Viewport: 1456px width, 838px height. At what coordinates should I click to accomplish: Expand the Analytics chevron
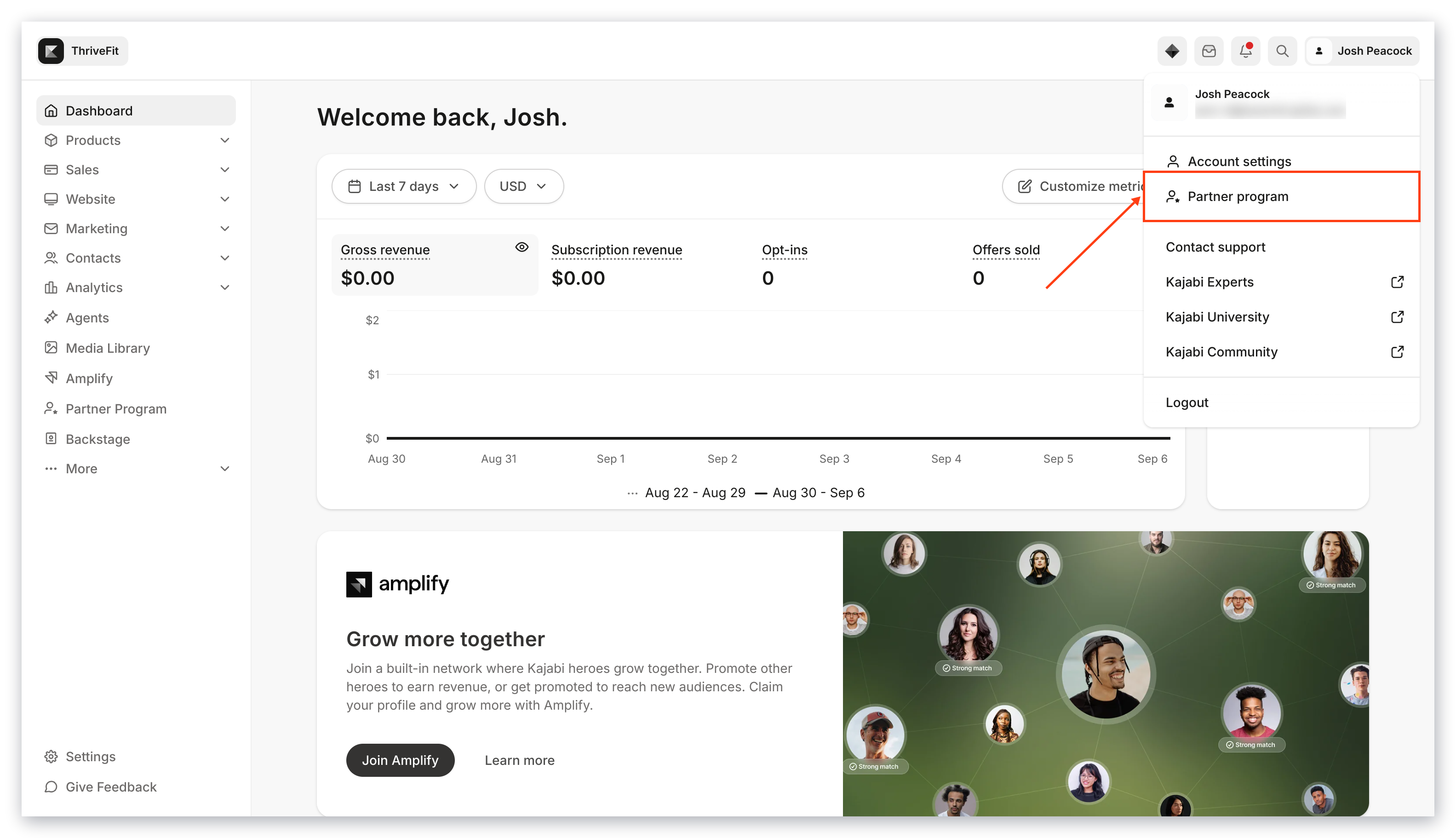(x=225, y=287)
